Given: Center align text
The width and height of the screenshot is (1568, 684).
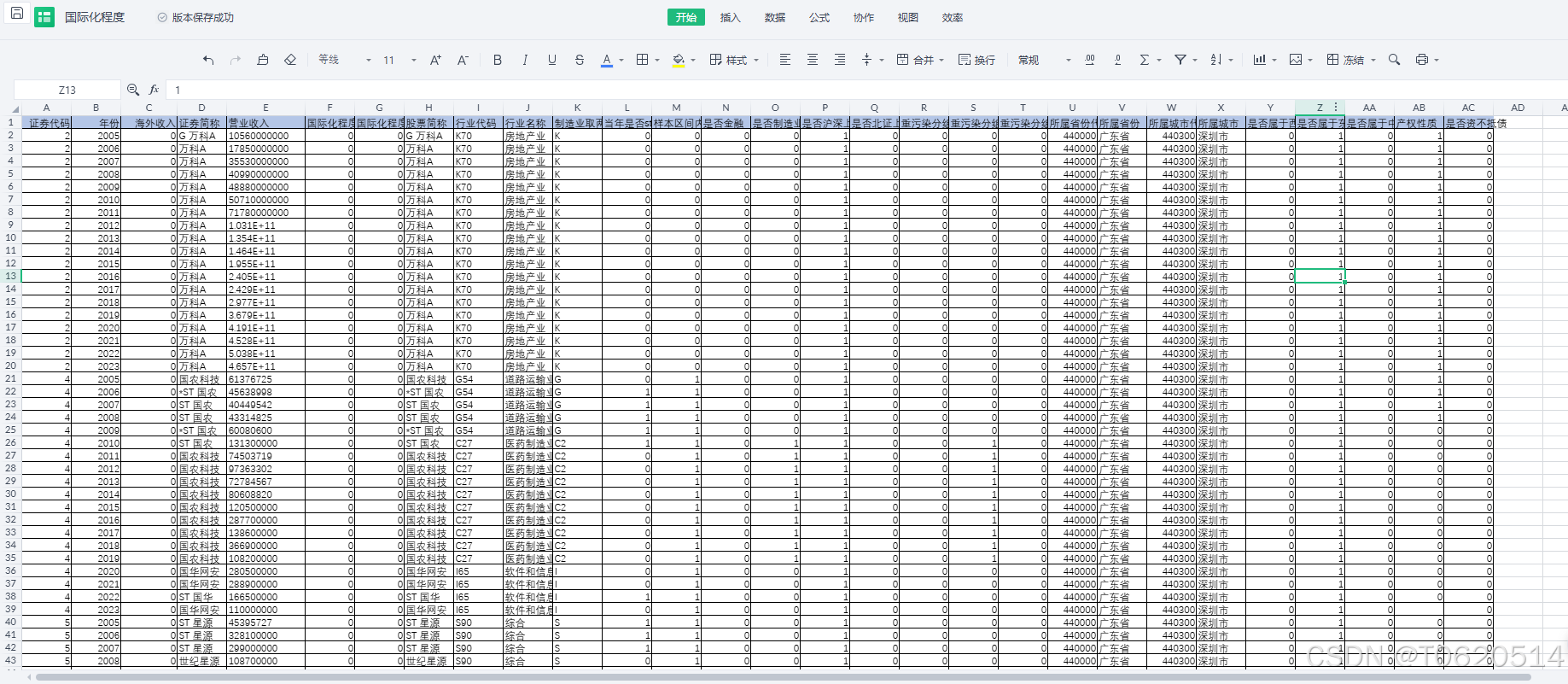Looking at the screenshot, I should pos(813,60).
